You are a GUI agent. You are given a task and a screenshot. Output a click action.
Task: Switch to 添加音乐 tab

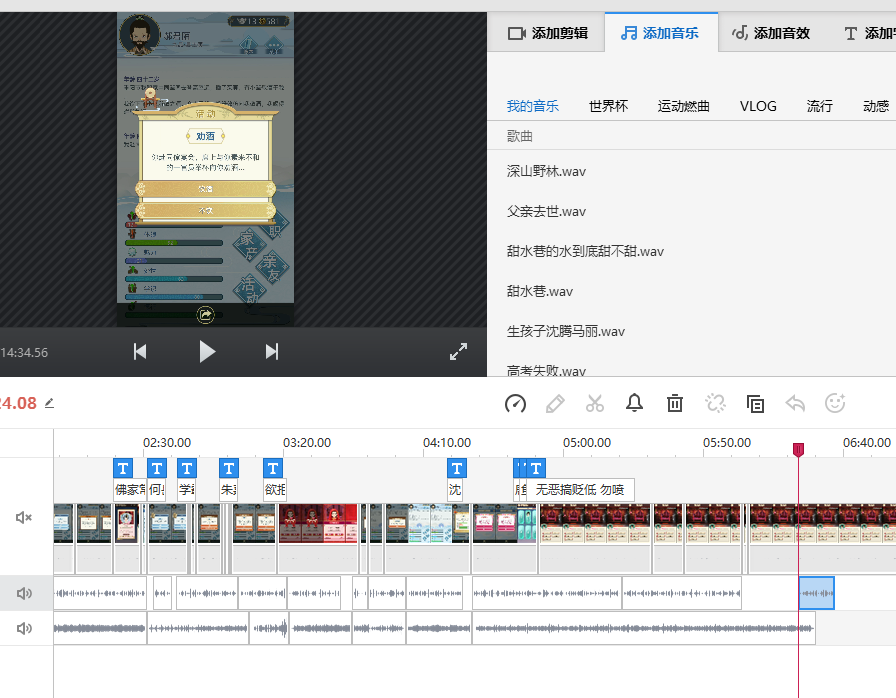pyautogui.click(x=660, y=33)
